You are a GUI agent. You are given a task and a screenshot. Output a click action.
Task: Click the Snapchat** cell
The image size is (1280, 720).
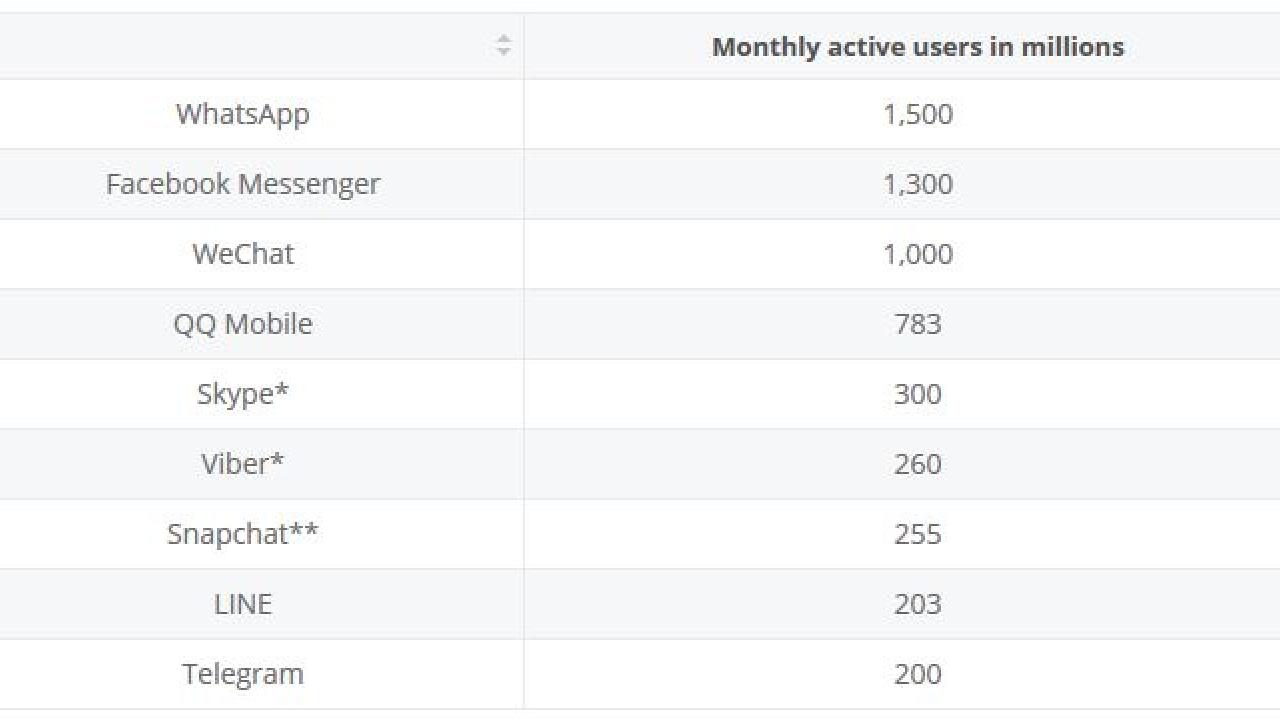coord(243,534)
